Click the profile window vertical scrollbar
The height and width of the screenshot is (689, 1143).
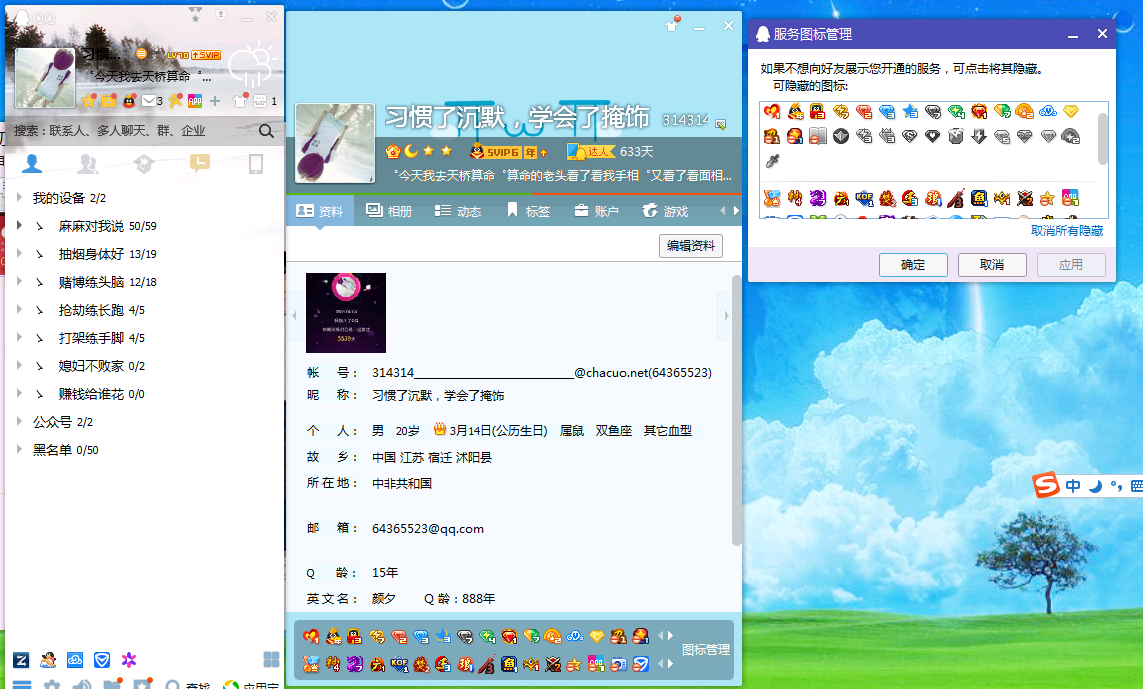pyautogui.click(x=736, y=410)
